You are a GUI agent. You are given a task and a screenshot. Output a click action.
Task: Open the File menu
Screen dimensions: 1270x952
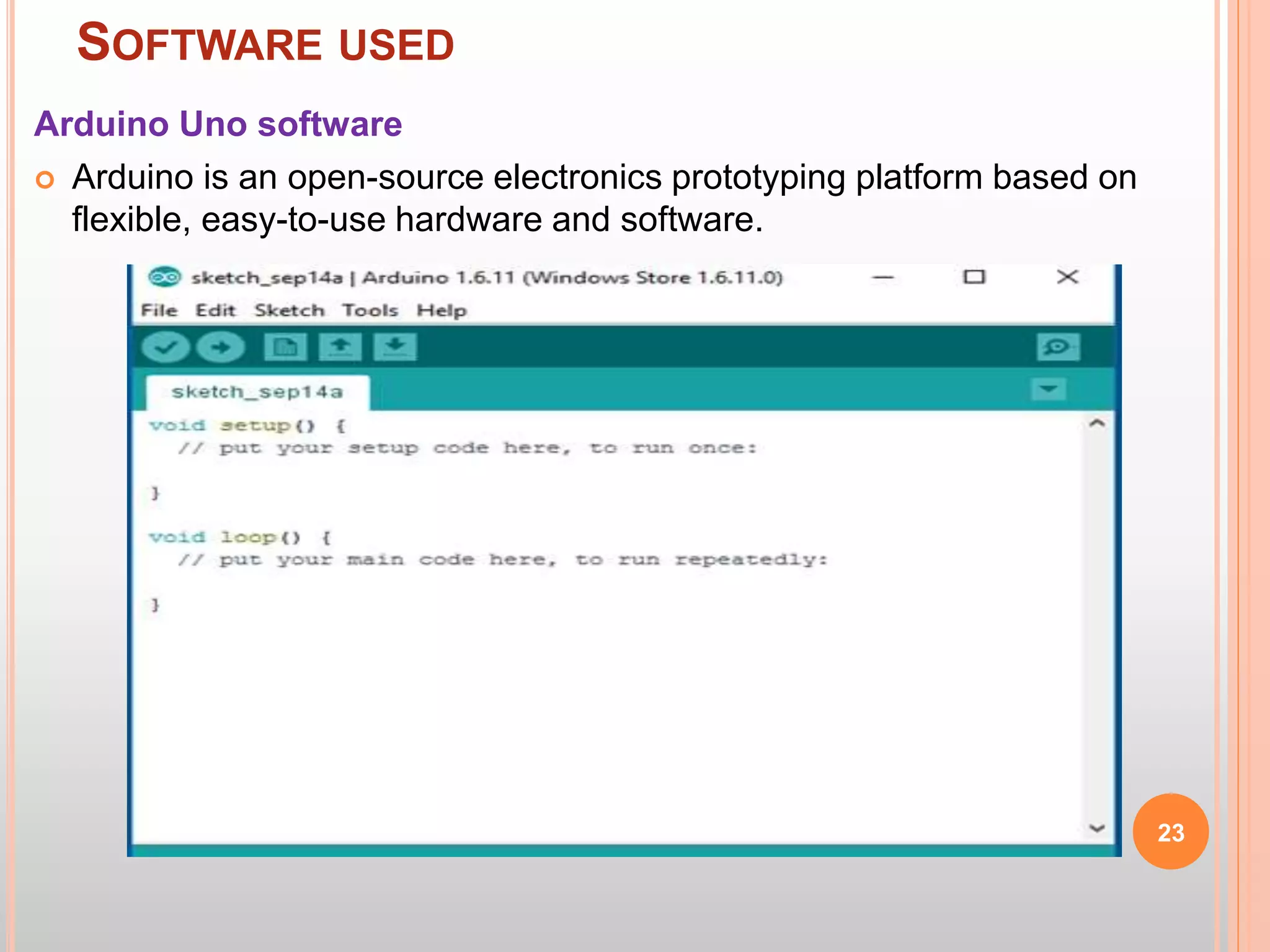pos(159,310)
